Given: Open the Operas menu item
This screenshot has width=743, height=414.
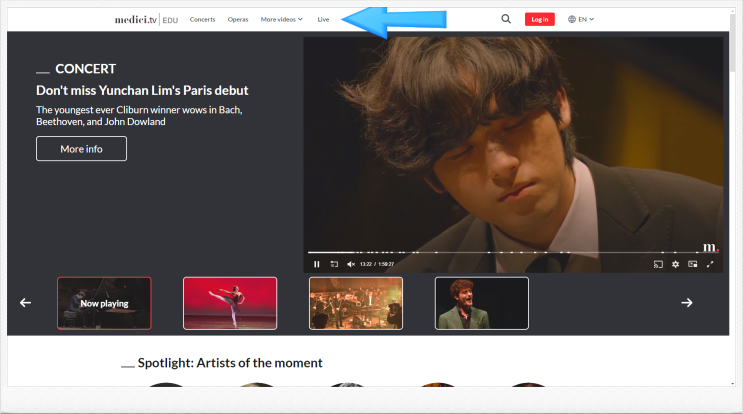Looking at the screenshot, I should [x=238, y=19].
